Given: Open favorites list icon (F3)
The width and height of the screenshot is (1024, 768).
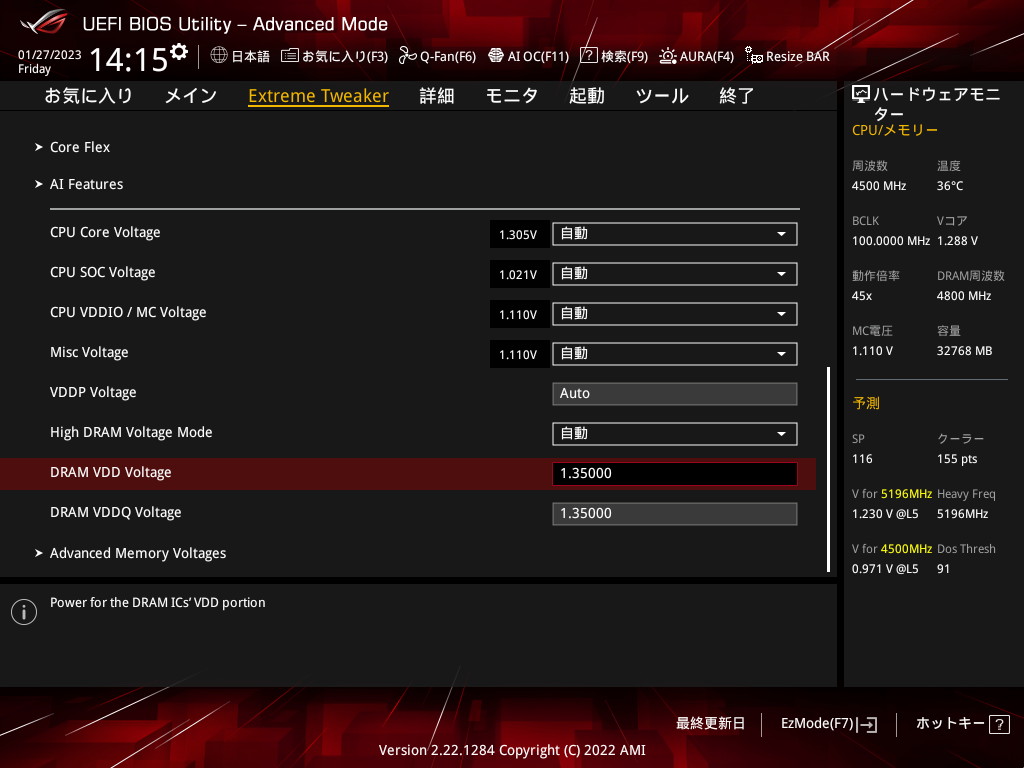Looking at the screenshot, I should (x=289, y=56).
